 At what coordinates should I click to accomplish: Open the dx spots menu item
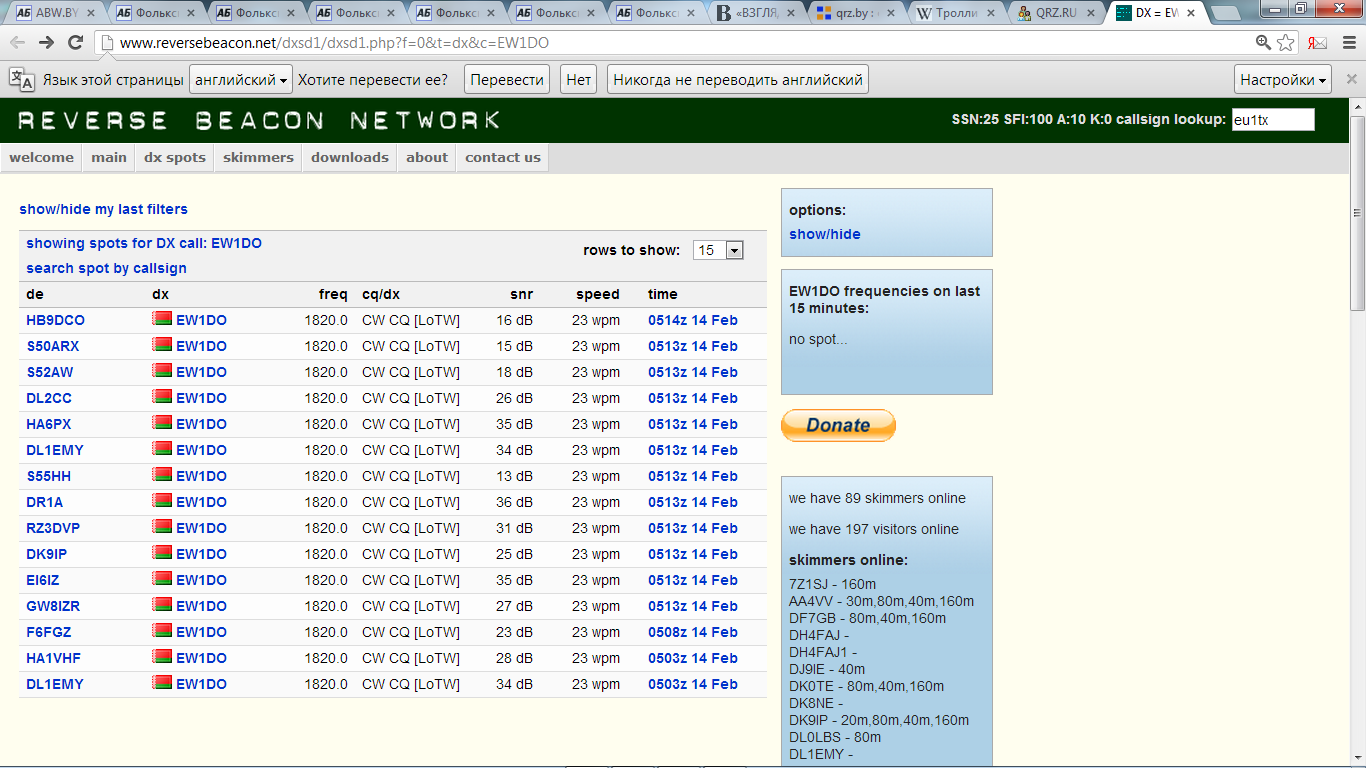click(x=175, y=157)
